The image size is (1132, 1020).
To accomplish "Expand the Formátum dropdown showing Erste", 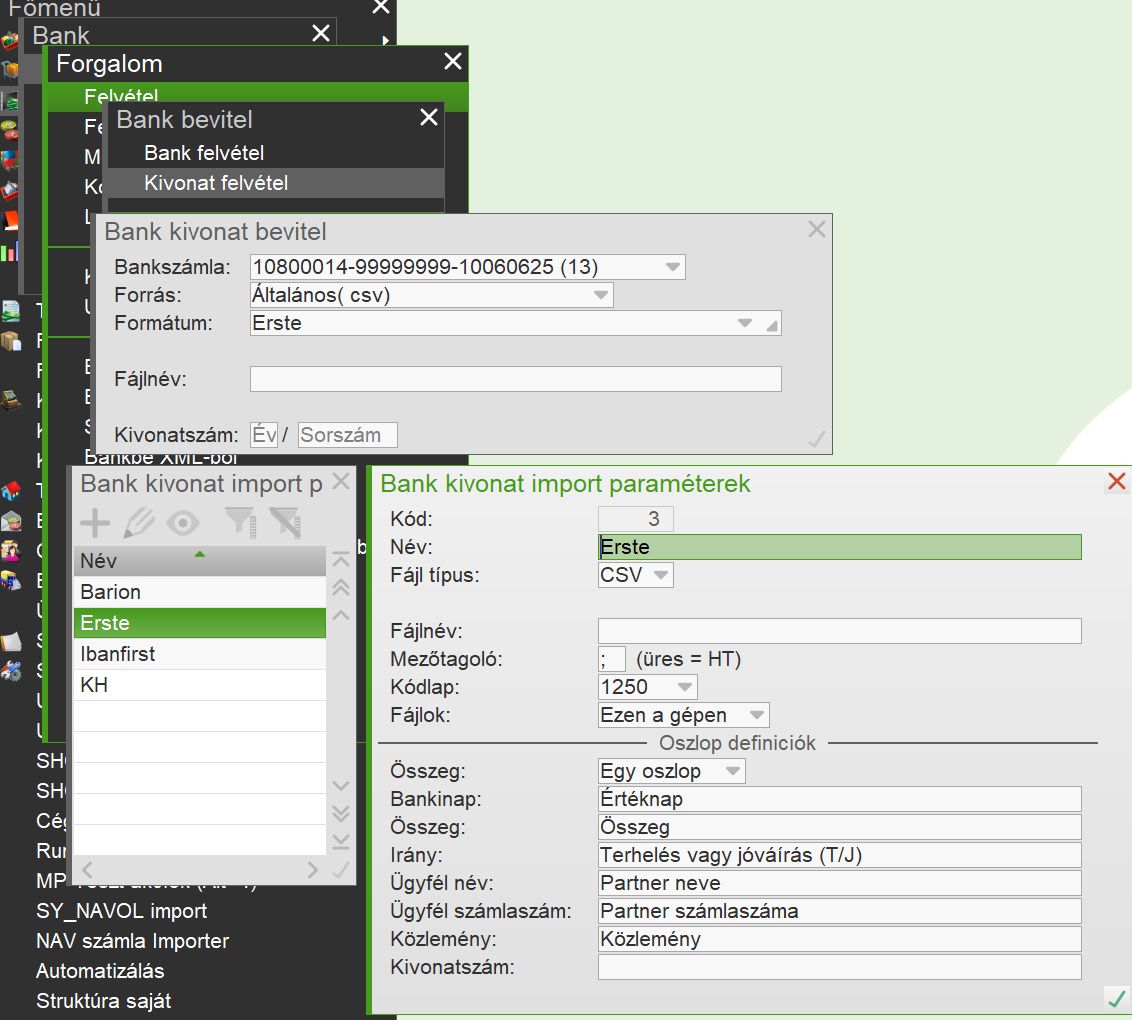I will coord(745,323).
